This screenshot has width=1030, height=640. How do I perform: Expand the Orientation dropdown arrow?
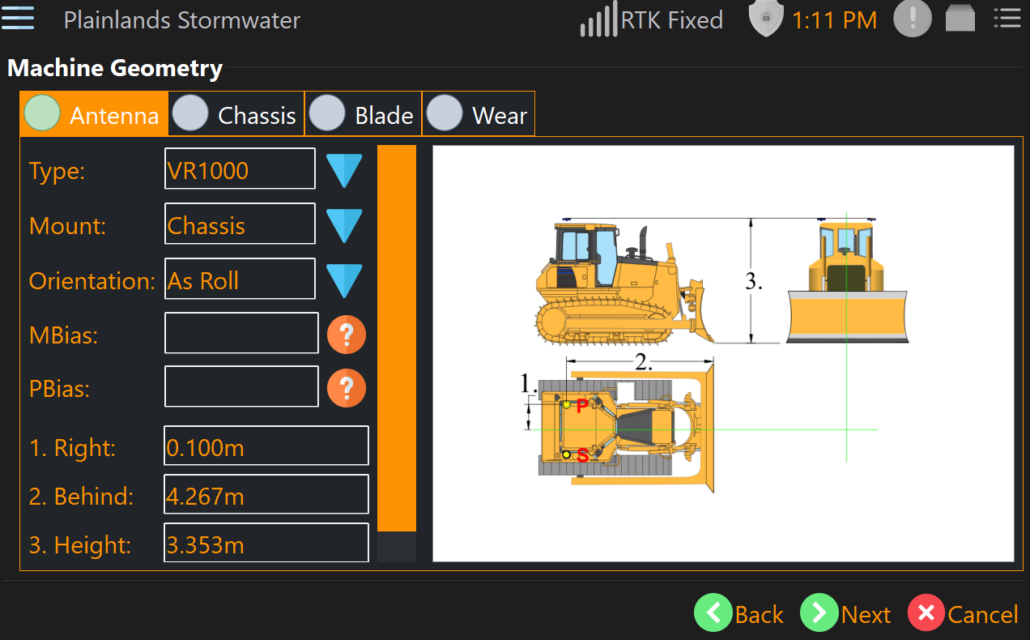[344, 281]
